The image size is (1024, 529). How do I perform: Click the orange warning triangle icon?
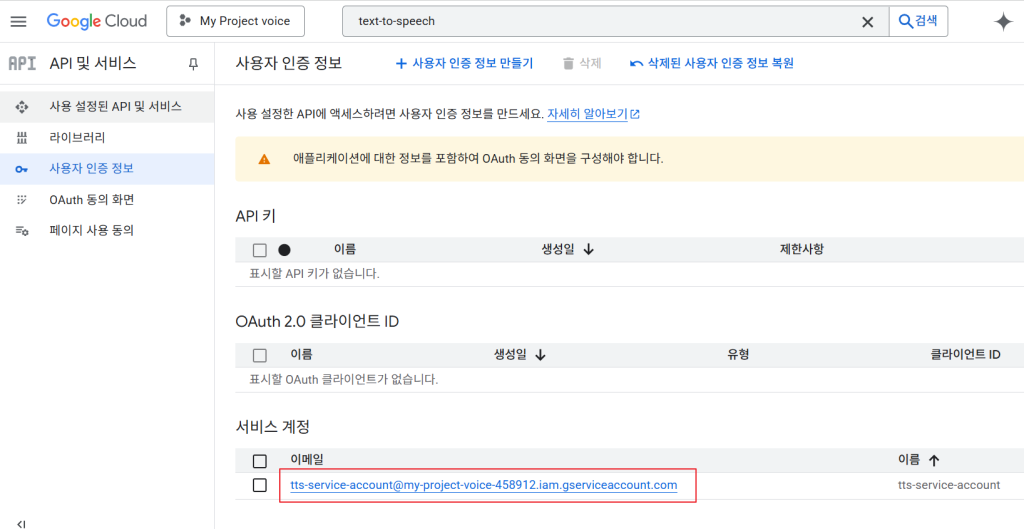(264, 159)
